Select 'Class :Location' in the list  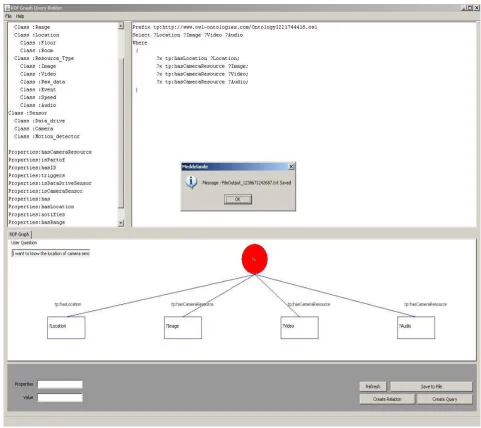click(x=37, y=35)
